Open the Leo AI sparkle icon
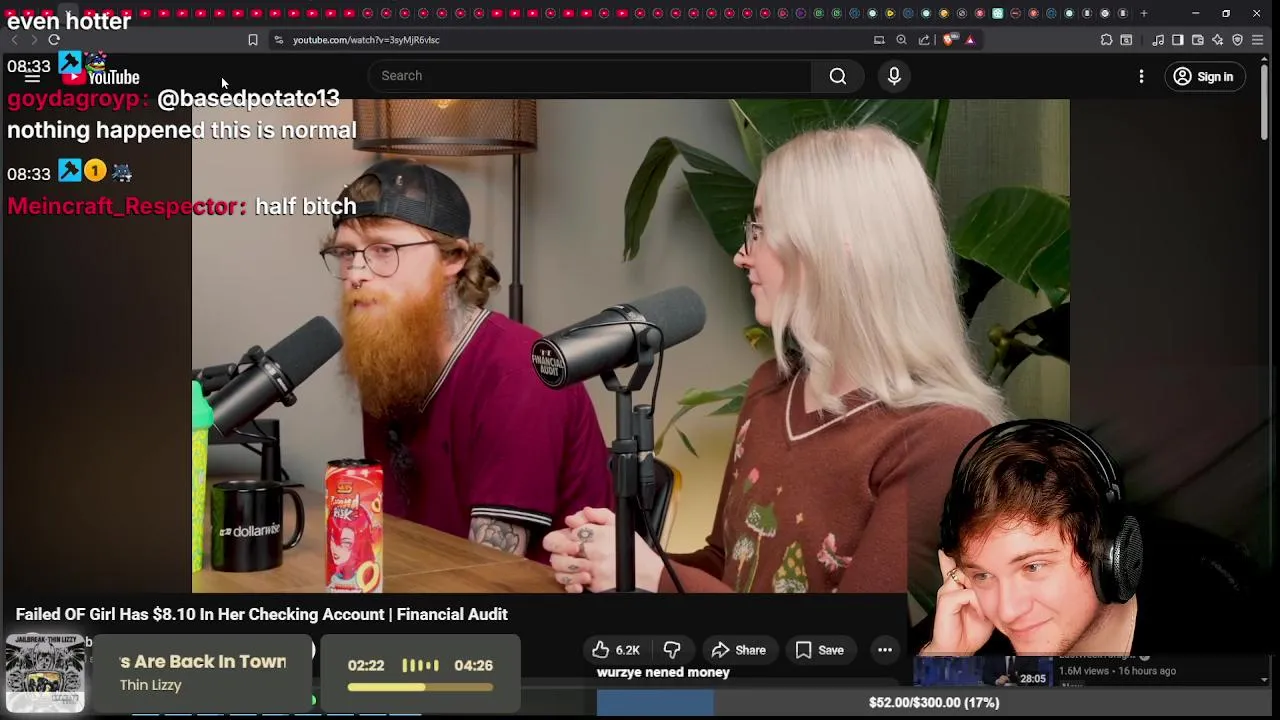Screen dimensions: 1280x720 point(1217,40)
